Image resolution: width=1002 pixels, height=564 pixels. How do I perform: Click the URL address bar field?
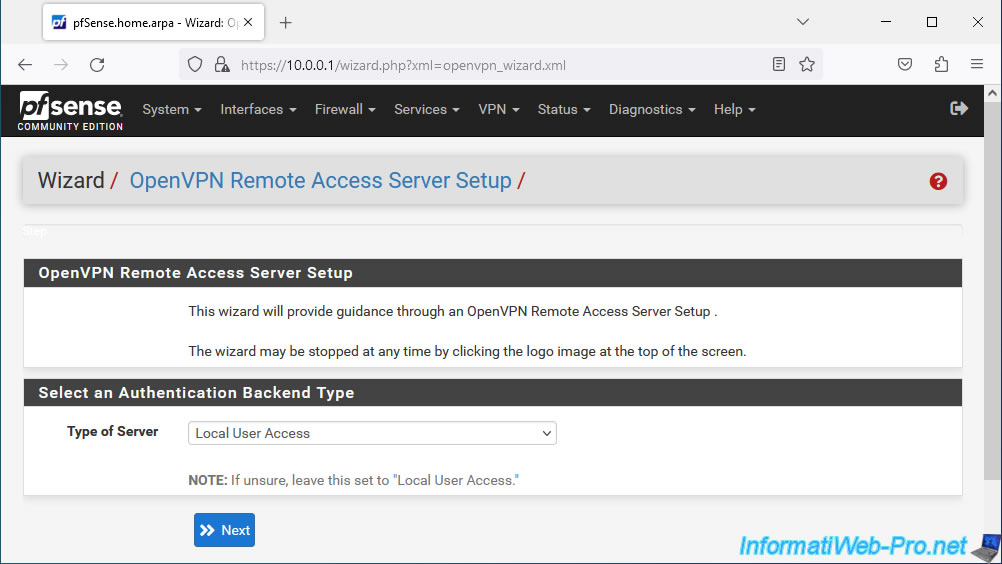click(498, 65)
